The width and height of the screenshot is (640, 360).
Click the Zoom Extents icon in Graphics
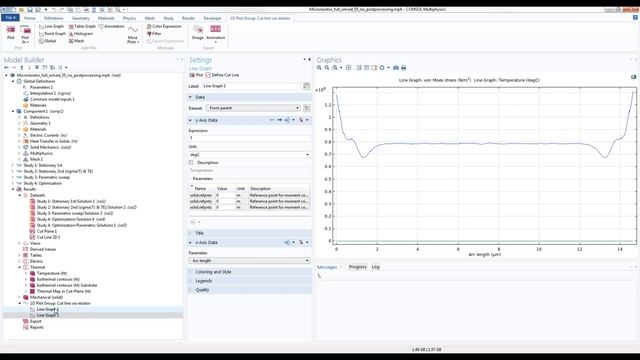[349, 68]
